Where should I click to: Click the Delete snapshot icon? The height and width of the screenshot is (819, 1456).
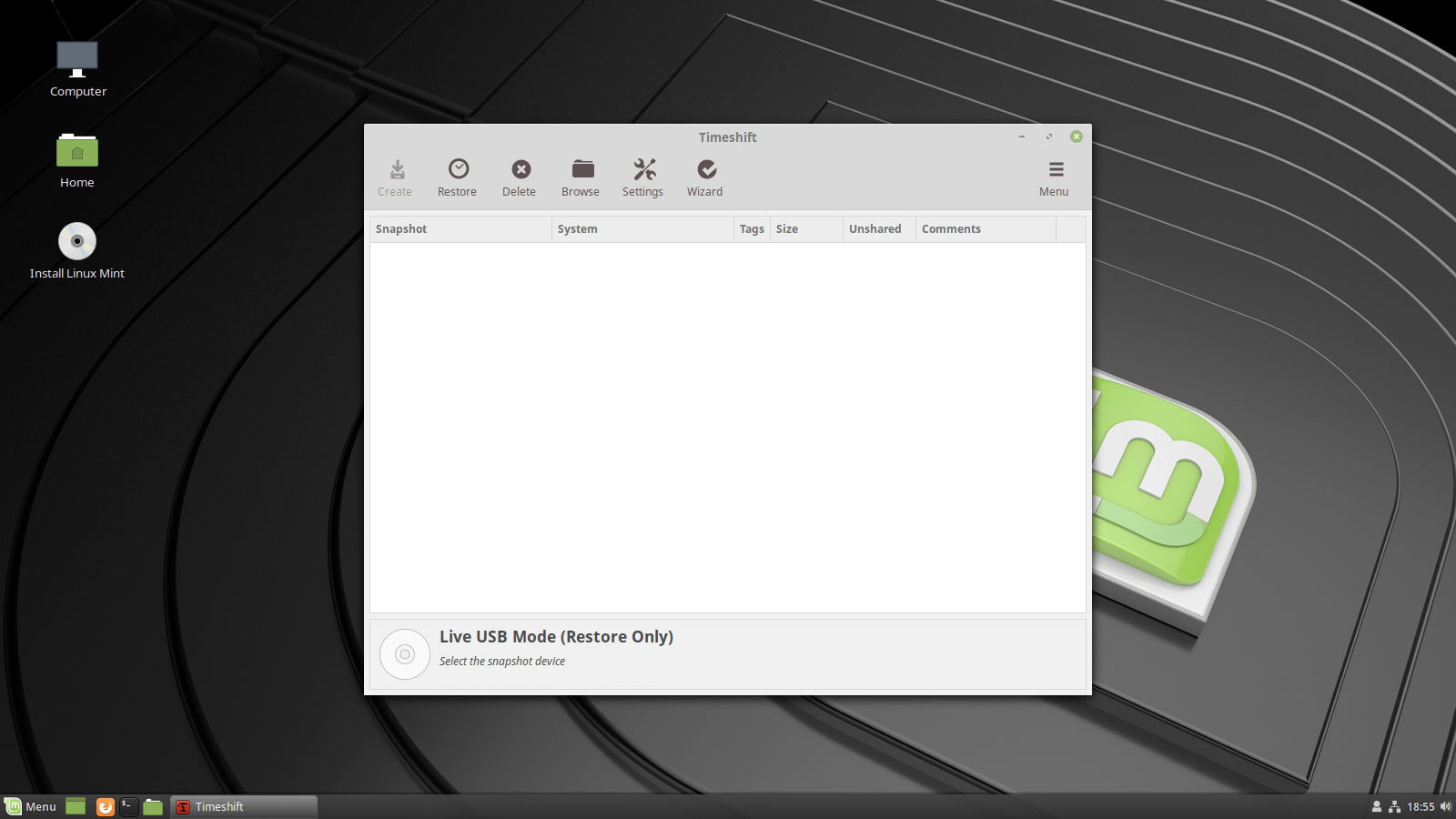[x=519, y=178]
